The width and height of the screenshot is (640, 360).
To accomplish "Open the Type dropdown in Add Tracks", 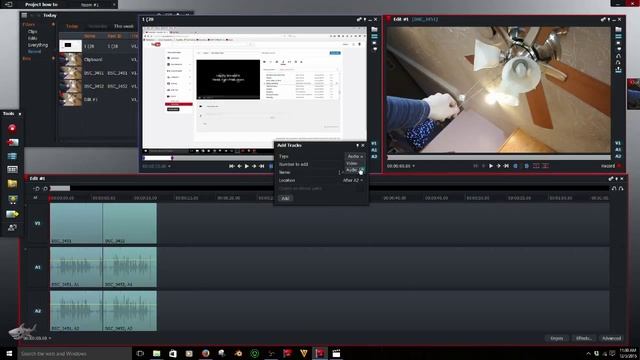I will tap(355, 156).
